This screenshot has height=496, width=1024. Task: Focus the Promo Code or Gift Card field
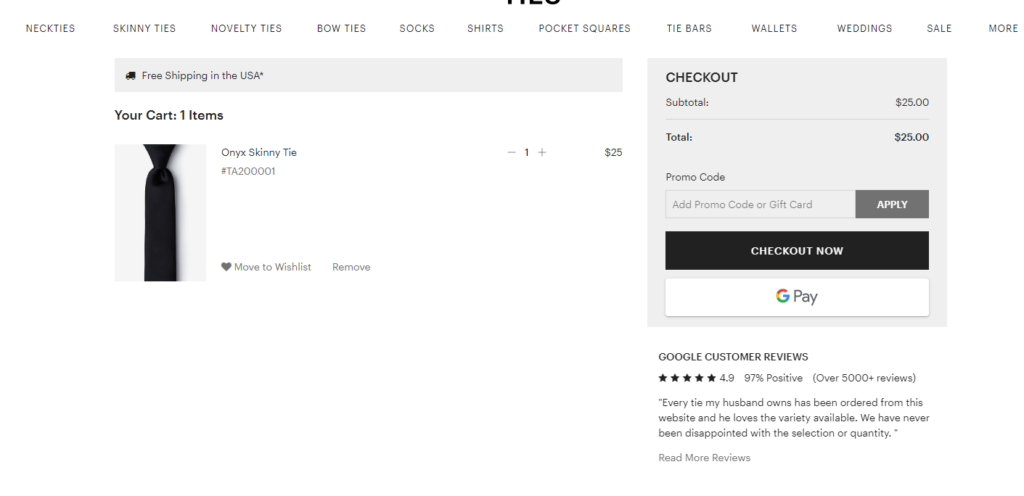760,204
